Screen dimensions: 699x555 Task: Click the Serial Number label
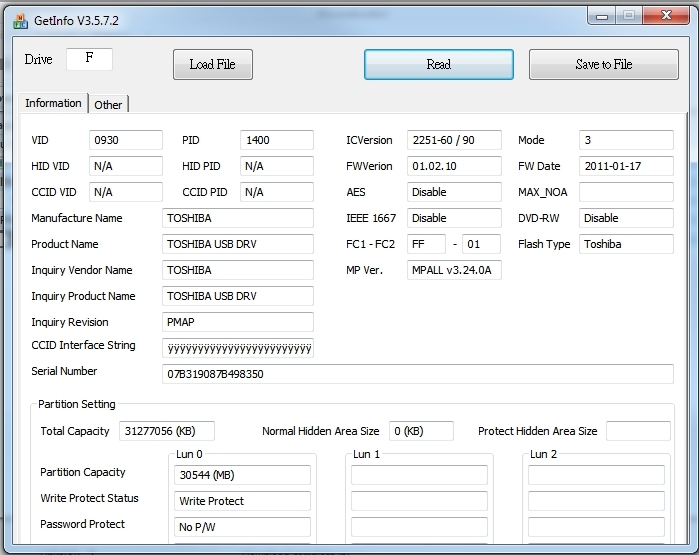coord(64,371)
